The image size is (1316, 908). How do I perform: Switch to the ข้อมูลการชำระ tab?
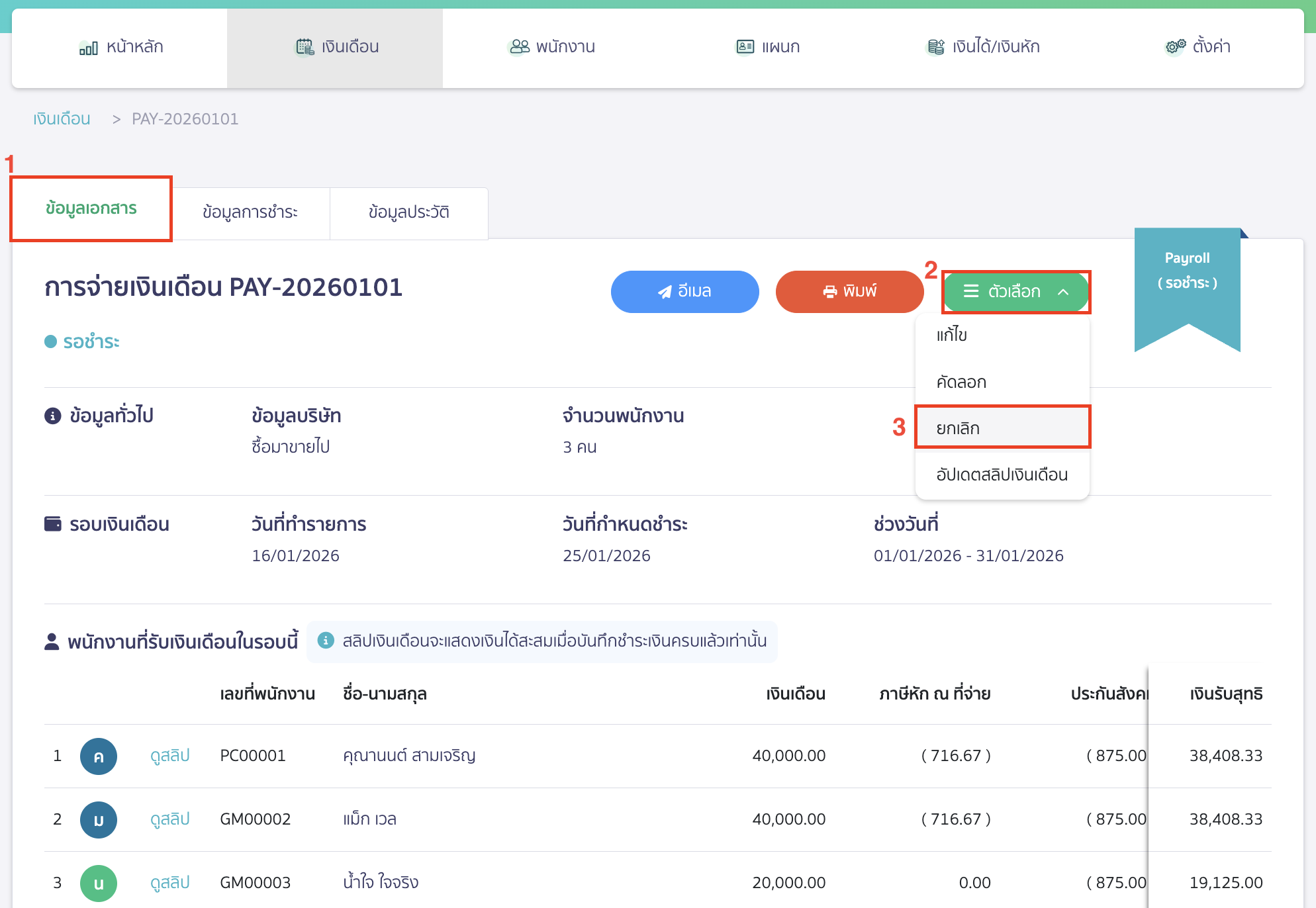tap(250, 212)
